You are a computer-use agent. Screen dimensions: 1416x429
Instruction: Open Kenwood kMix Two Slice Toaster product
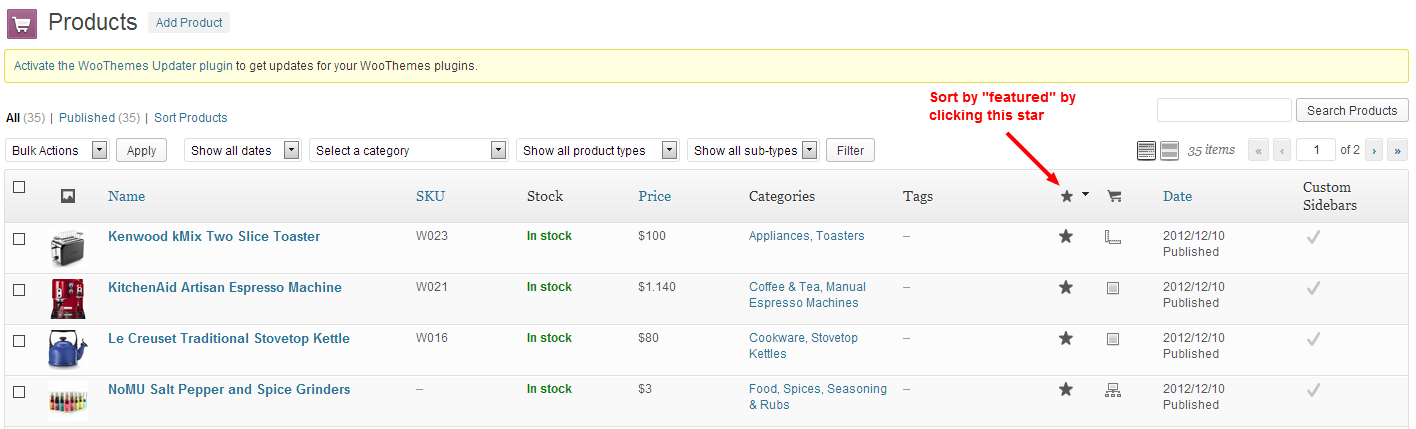[214, 236]
